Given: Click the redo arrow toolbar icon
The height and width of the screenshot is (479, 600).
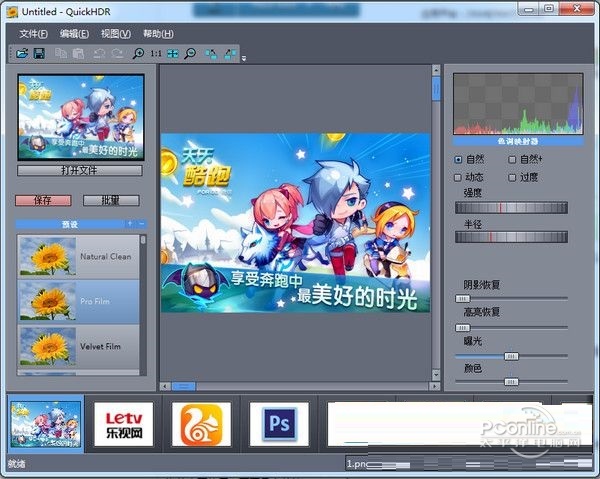Looking at the screenshot, I should tap(117, 54).
